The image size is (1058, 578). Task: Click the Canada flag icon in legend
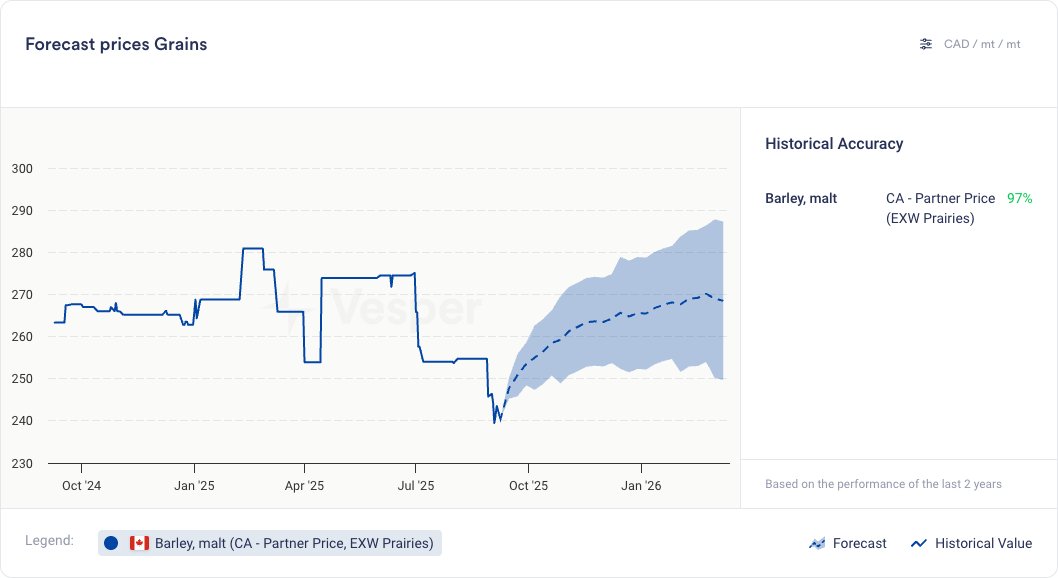tap(139, 543)
